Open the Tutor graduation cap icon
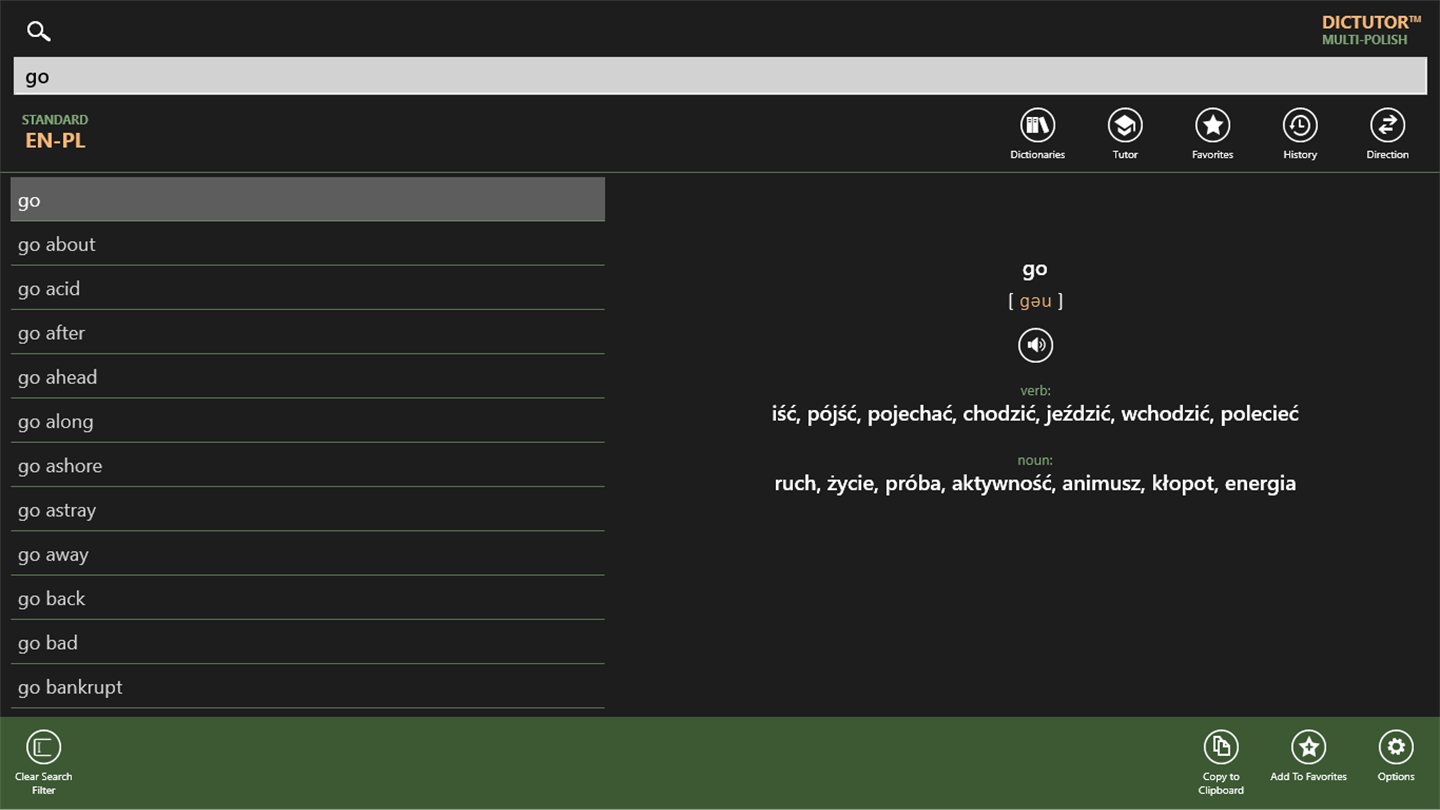Screen dimensions: 1440x810 coord(1125,126)
